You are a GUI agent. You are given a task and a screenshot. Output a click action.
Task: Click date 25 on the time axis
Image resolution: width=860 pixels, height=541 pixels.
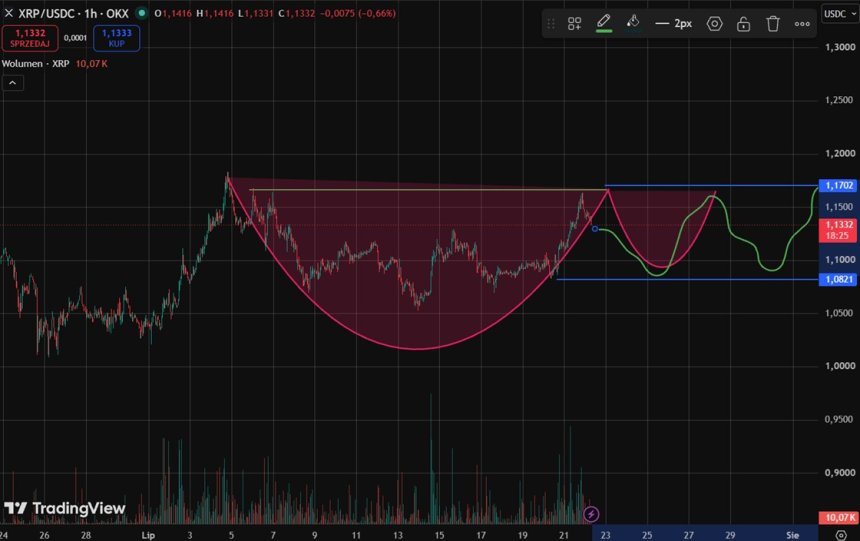647,535
